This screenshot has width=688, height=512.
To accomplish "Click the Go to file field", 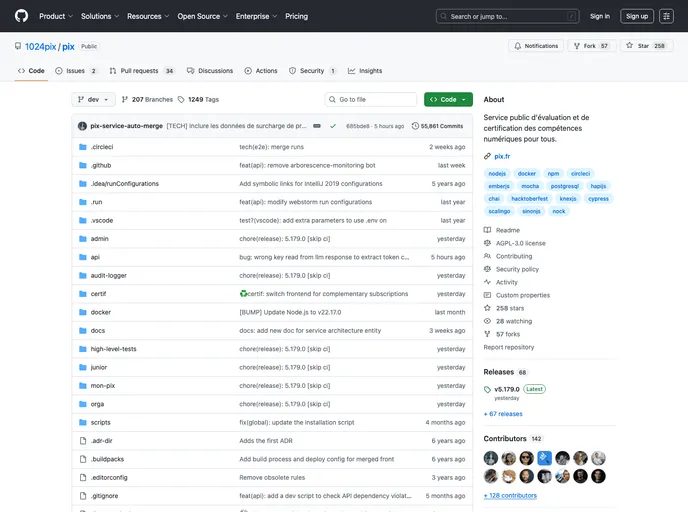I will tap(371, 100).
